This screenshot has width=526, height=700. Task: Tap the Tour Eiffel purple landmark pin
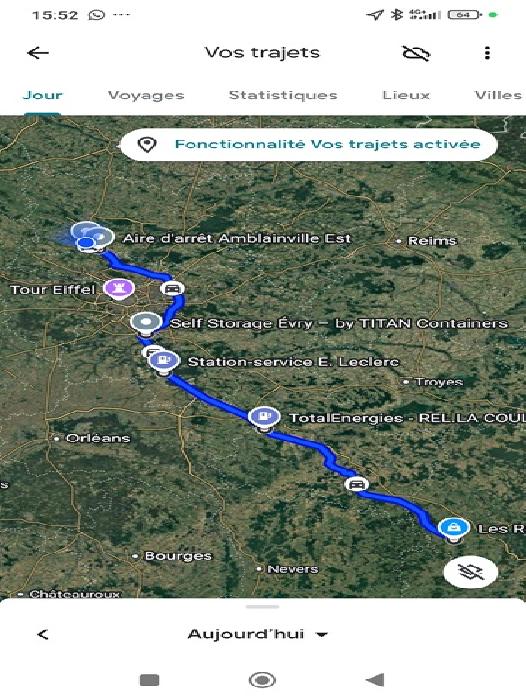(119, 288)
